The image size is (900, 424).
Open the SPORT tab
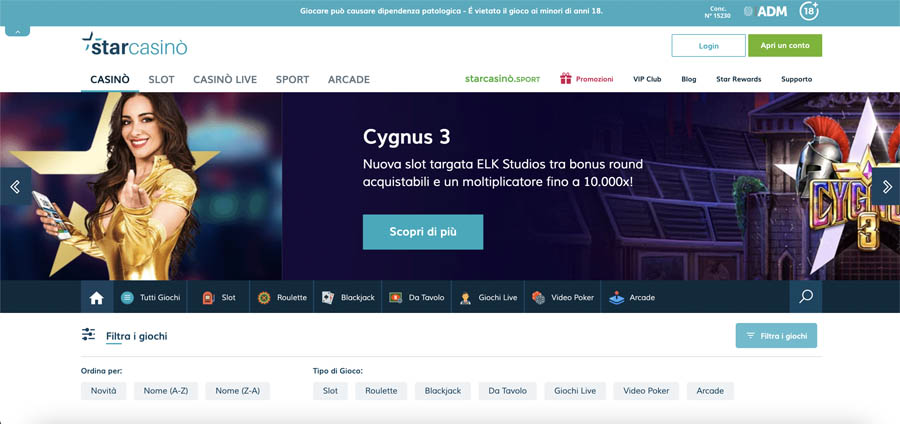(x=292, y=80)
